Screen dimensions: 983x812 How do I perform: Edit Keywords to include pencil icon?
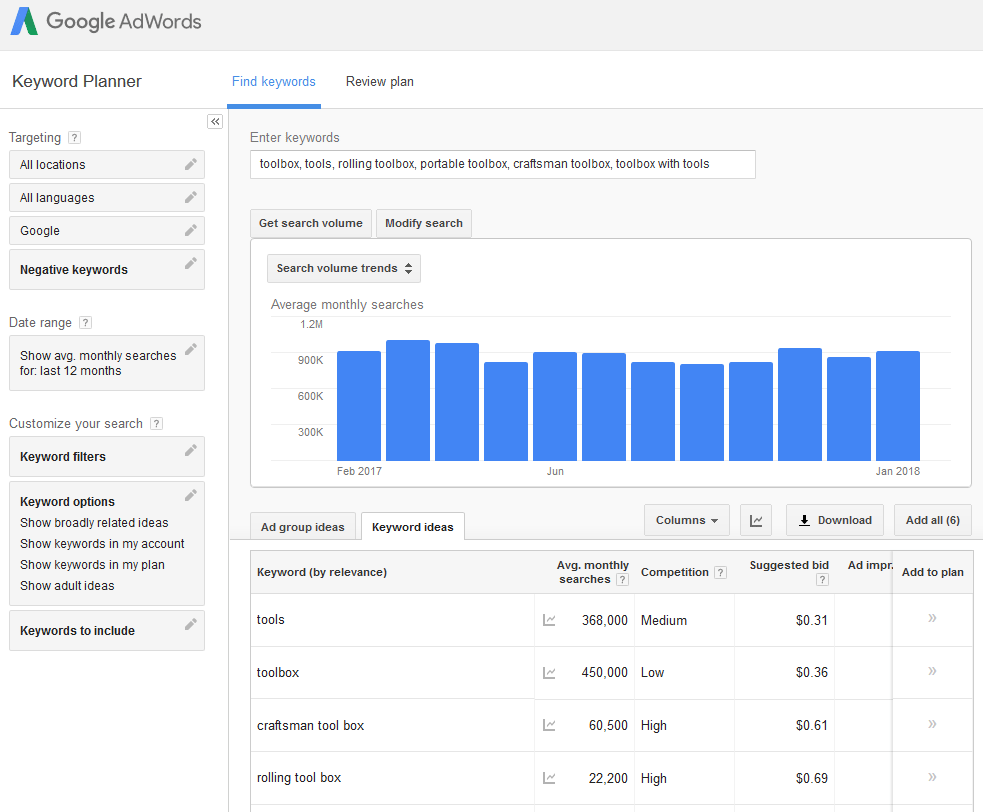point(191,625)
